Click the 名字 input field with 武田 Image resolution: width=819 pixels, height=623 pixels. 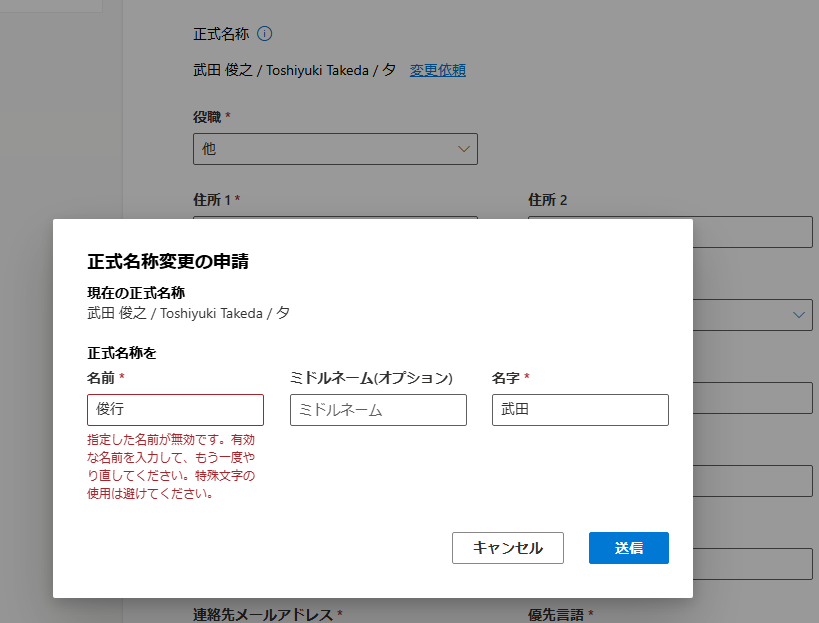(580, 410)
